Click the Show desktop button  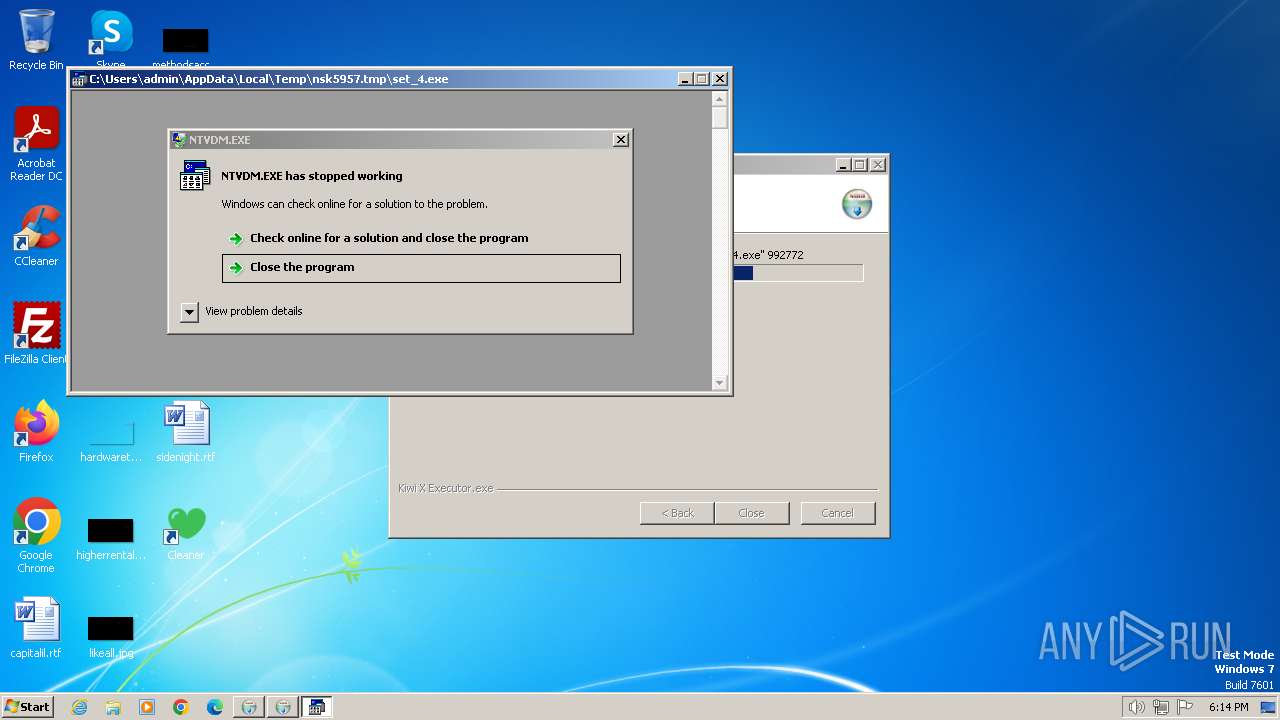pos(1268,707)
